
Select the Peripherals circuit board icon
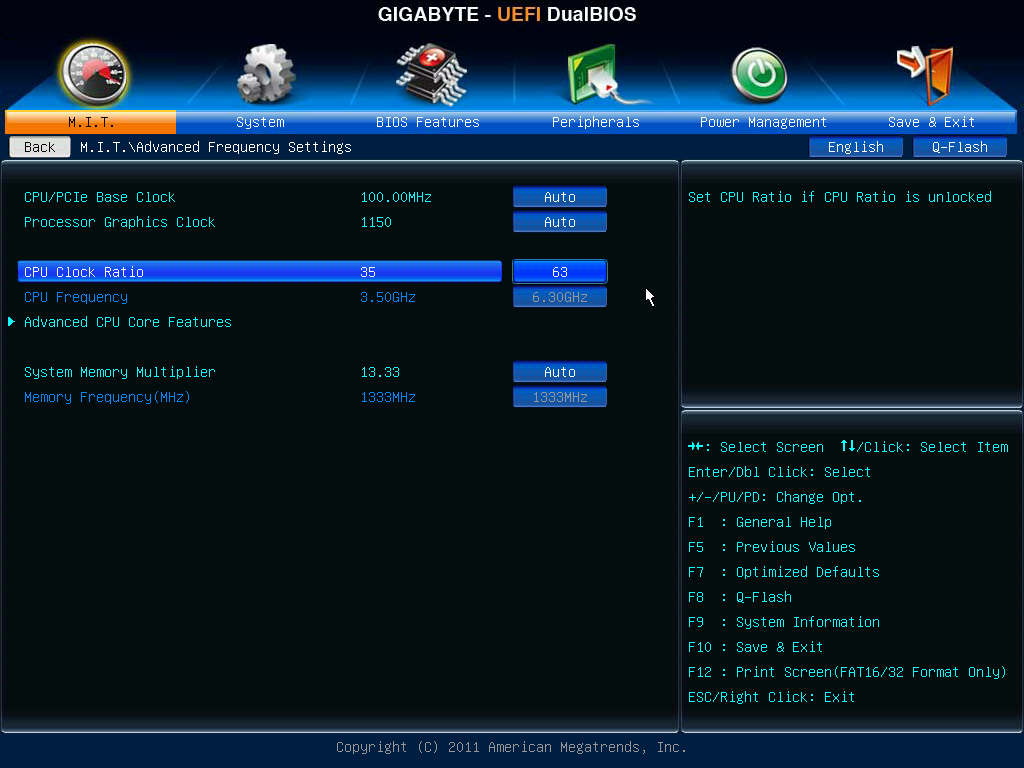coord(596,74)
